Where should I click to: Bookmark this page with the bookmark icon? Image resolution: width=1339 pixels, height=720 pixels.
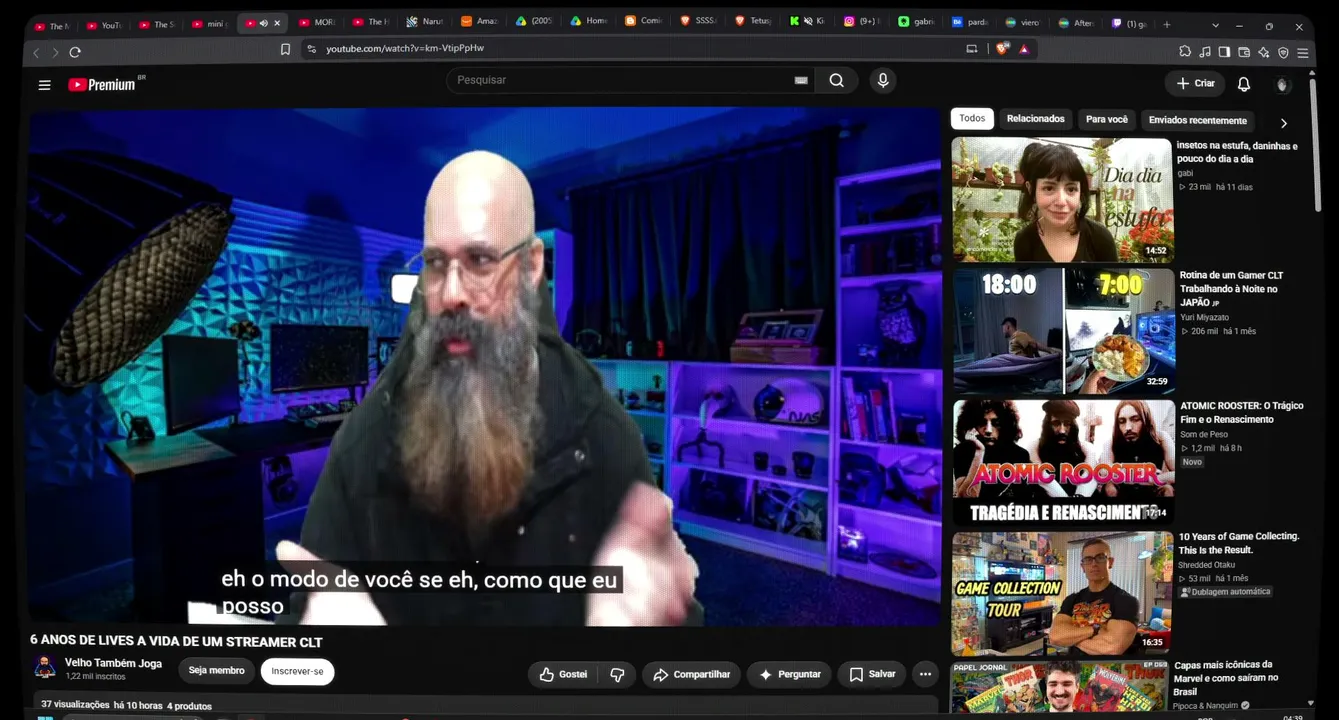point(285,49)
